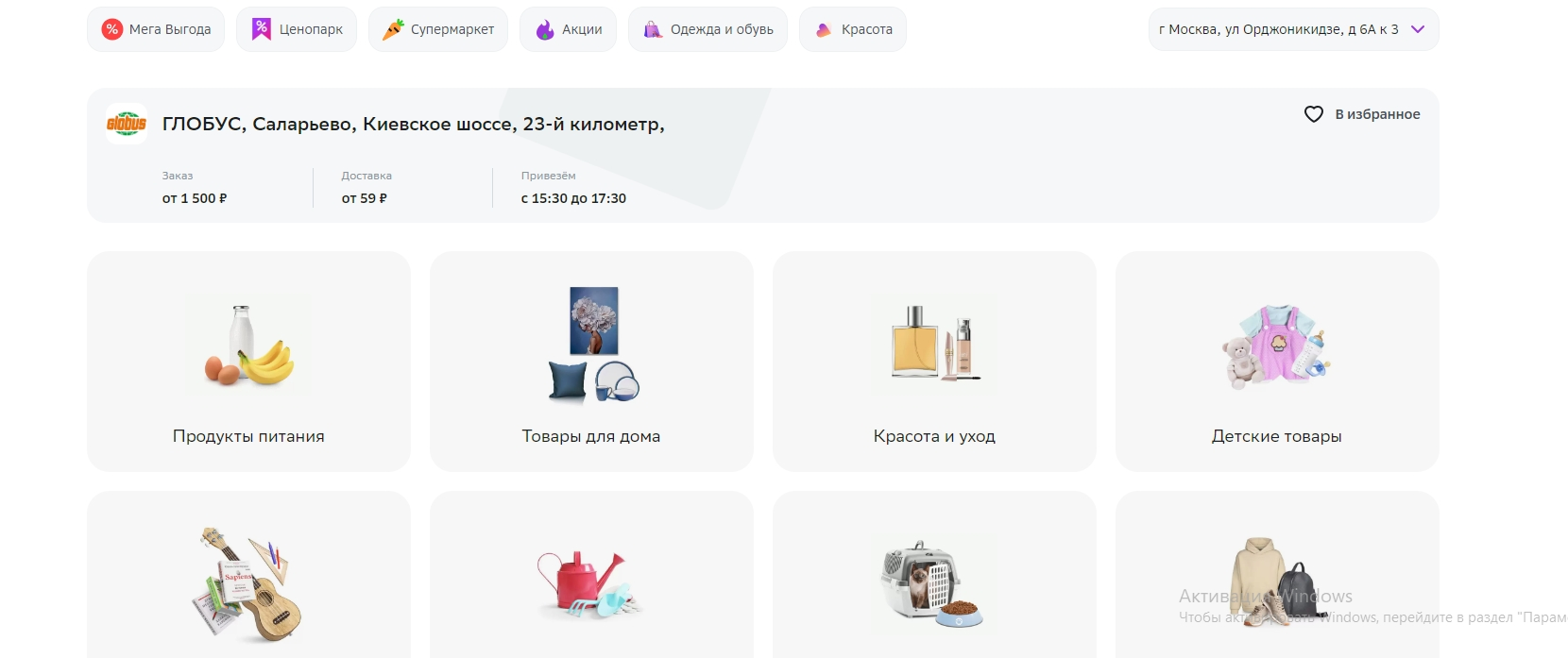Click the purple Ценопарк tag icon

[x=262, y=29]
